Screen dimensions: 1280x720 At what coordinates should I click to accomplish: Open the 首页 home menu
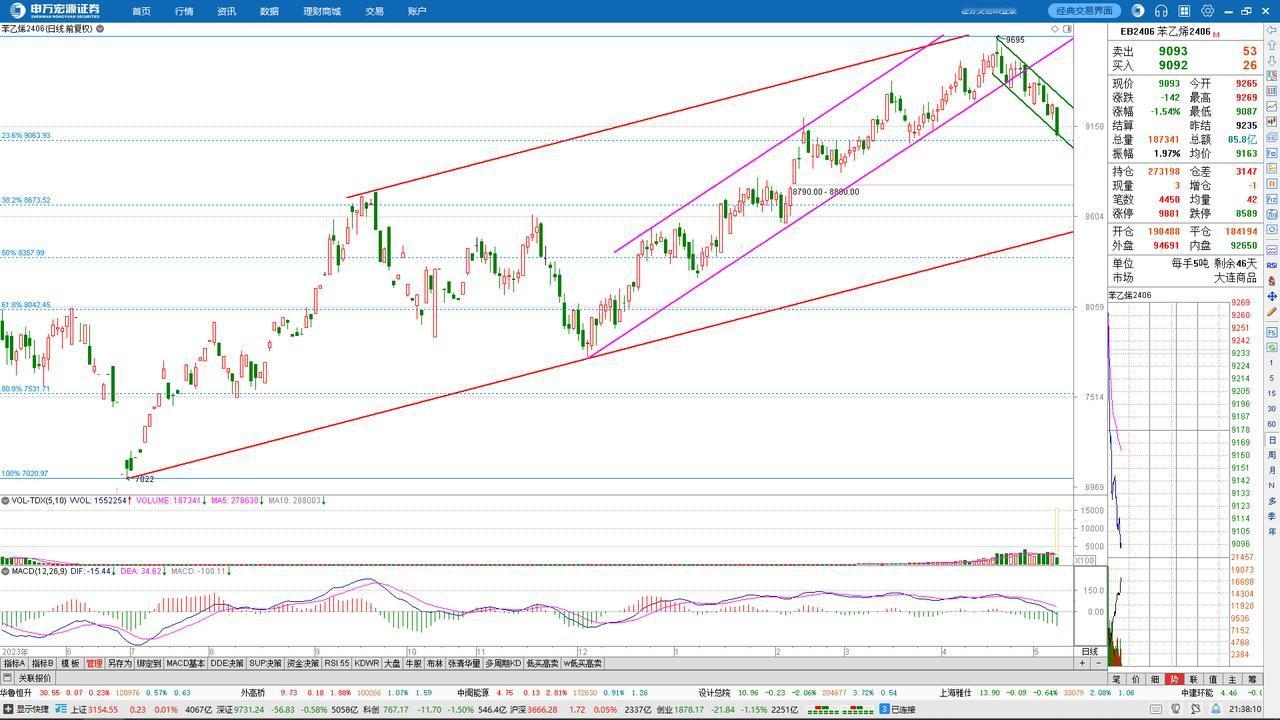[141, 11]
